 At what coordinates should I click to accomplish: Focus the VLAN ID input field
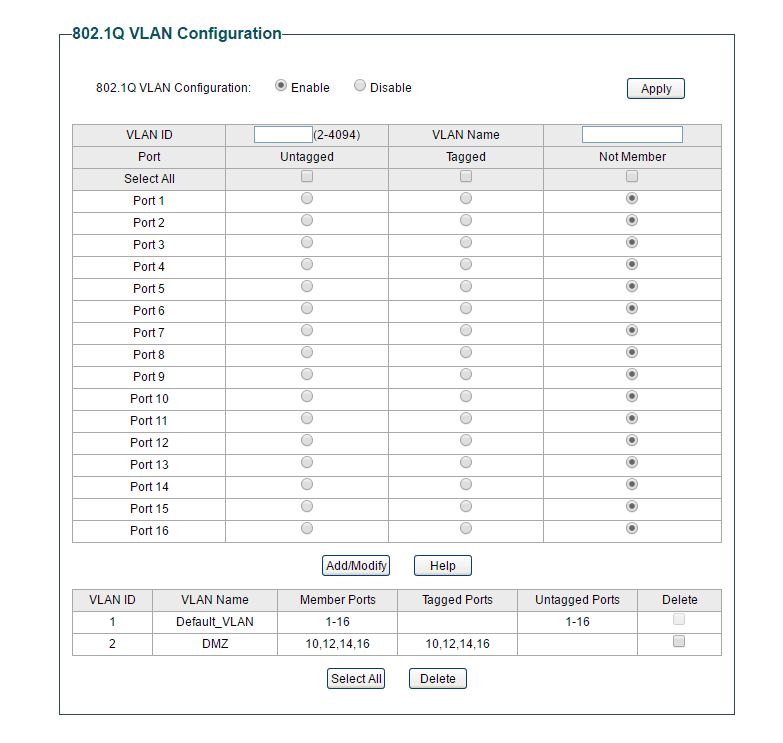tap(283, 134)
